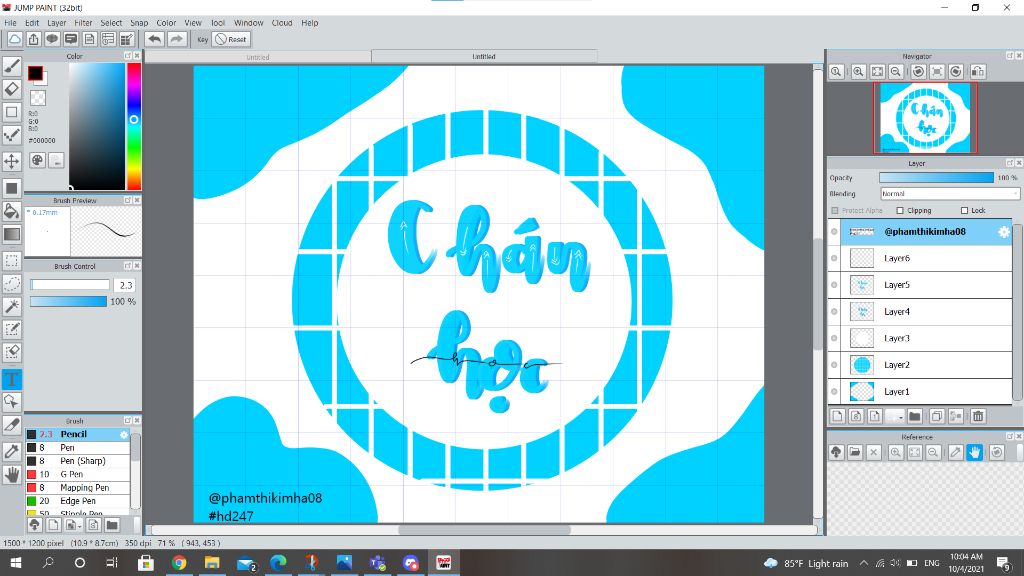Select the Magic Wand tool
Viewport: 1024px width, 576px height.
coord(12,306)
